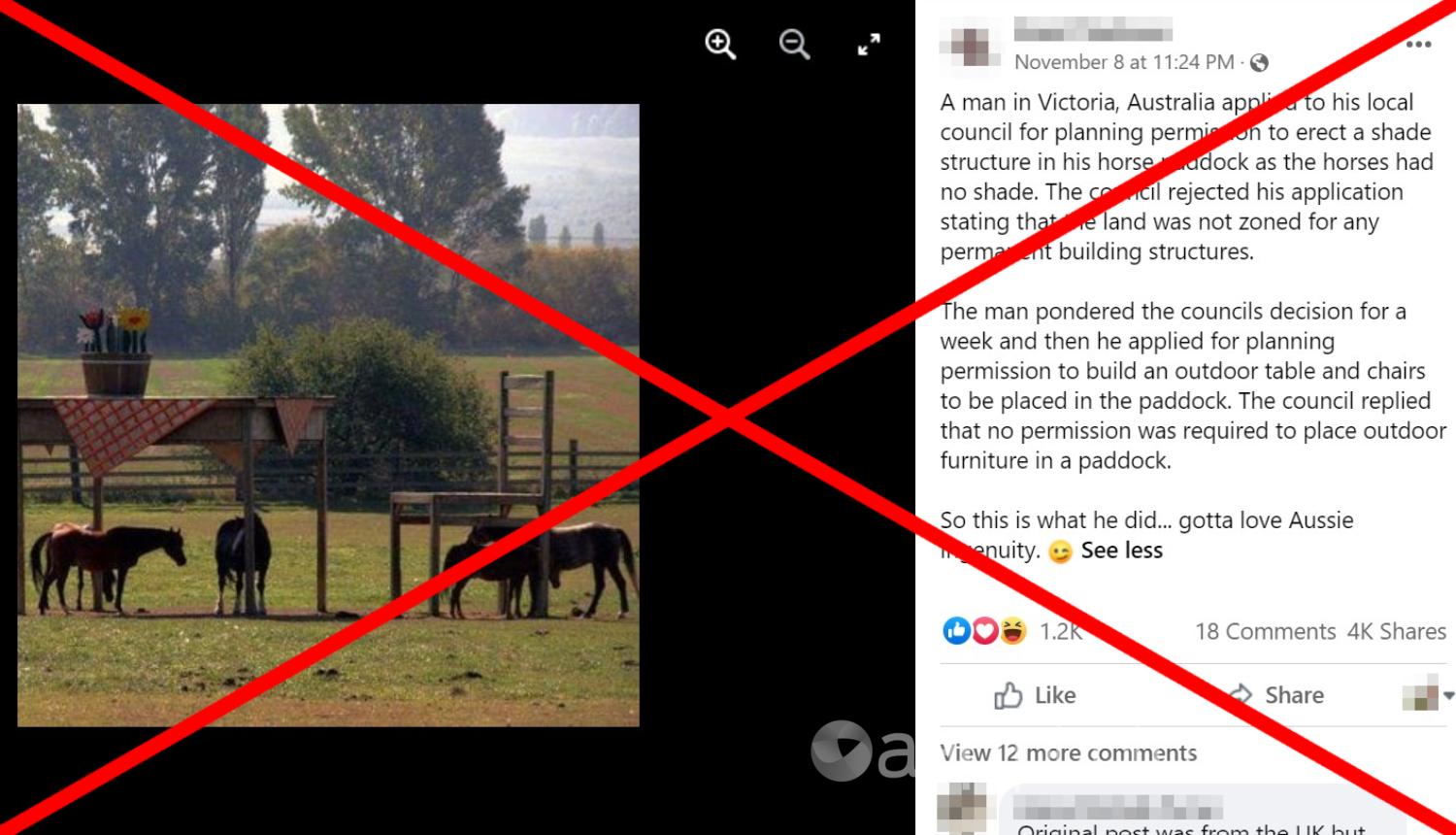1456x835 pixels.
Task: Like the post
Action: tap(1035, 695)
